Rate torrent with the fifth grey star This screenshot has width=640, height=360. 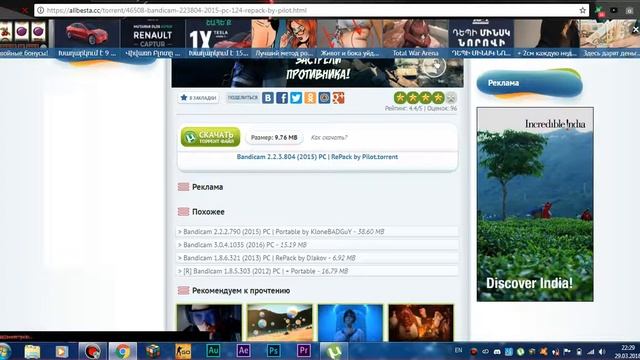click(451, 98)
